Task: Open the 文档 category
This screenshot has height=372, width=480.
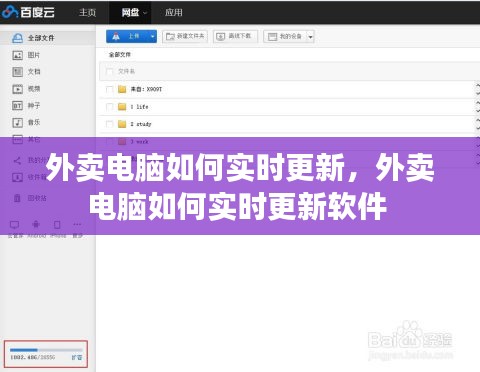Action: coord(34,72)
